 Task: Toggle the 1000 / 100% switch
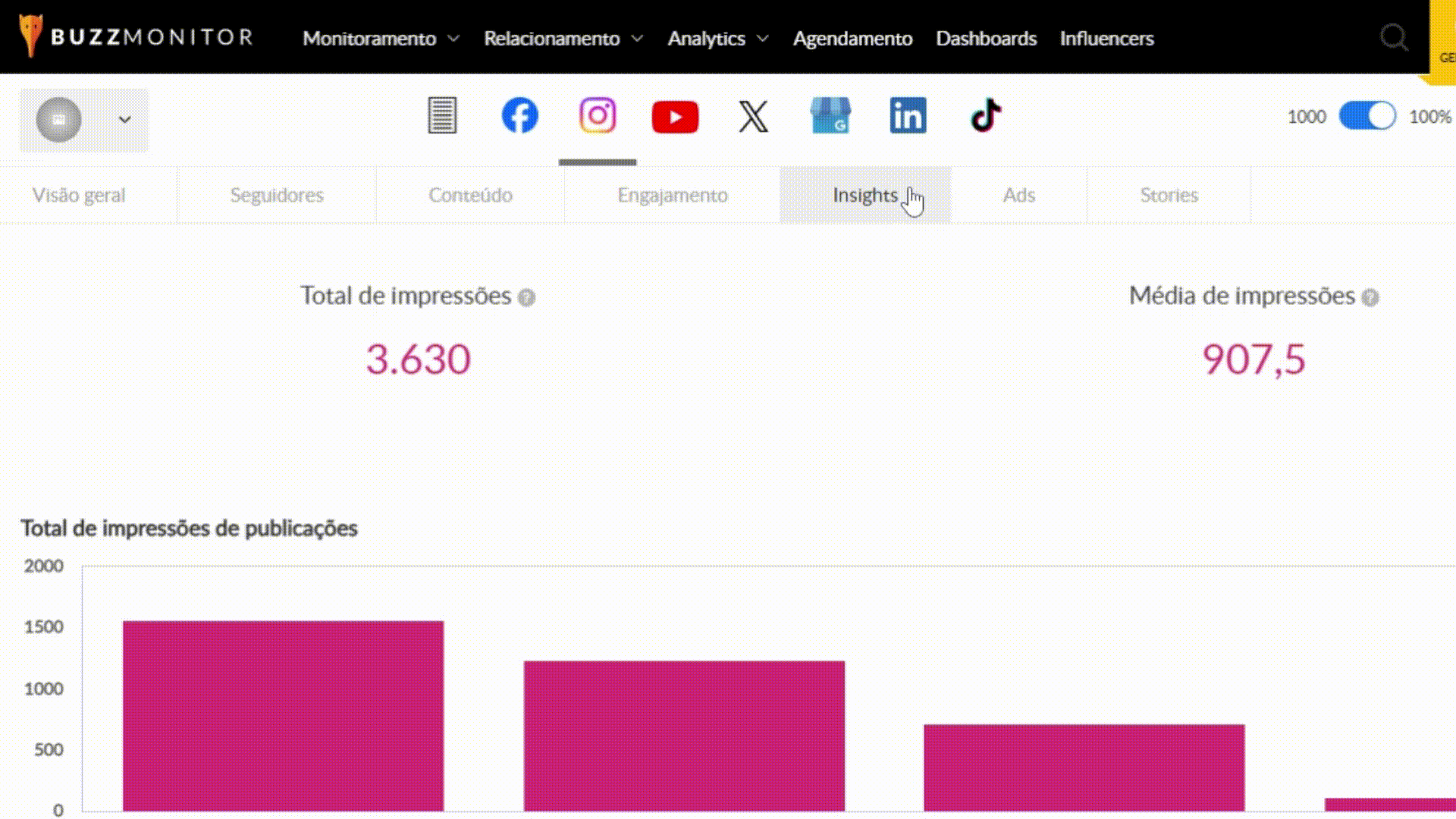click(x=1367, y=116)
